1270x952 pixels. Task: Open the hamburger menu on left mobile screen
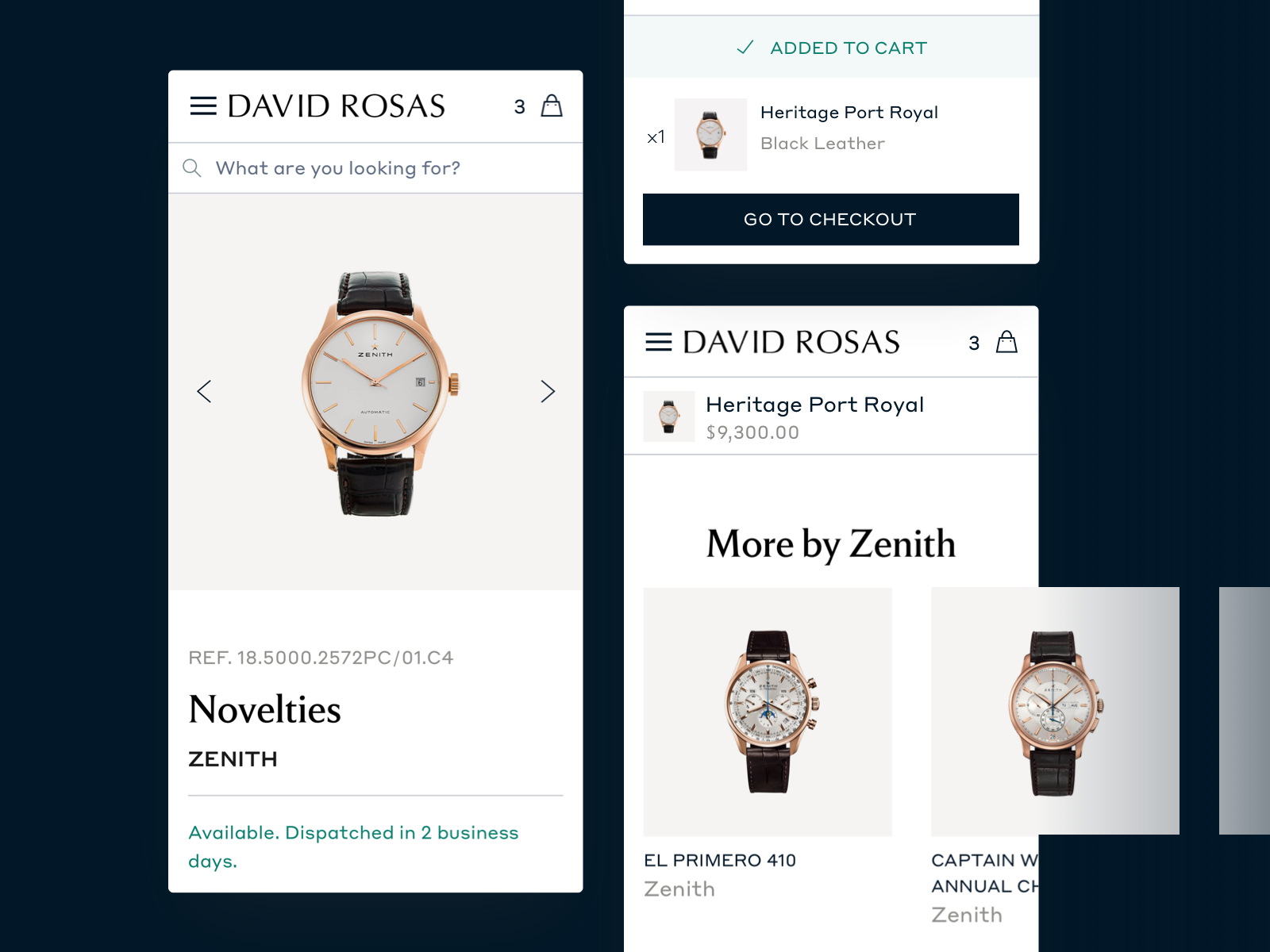203,106
